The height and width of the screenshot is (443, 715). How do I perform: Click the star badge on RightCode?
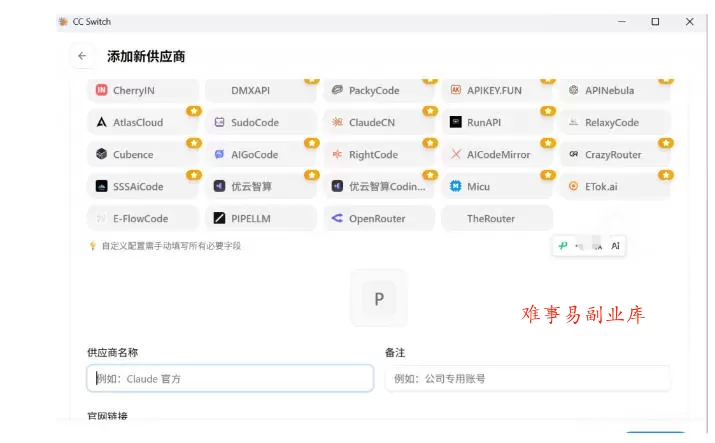pyautogui.click(x=430, y=143)
